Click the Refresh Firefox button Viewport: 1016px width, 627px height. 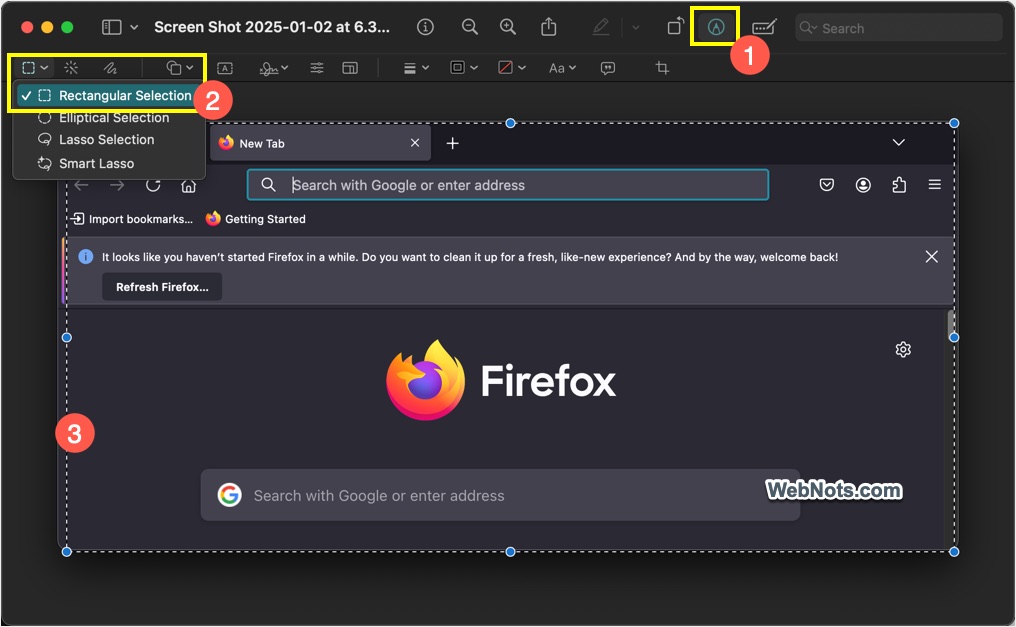click(x=162, y=287)
